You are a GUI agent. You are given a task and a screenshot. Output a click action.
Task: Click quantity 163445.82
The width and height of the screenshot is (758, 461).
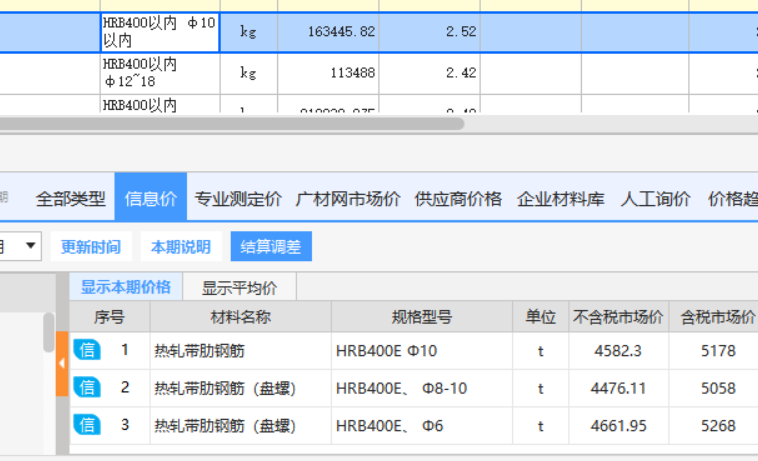coord(341,31)
